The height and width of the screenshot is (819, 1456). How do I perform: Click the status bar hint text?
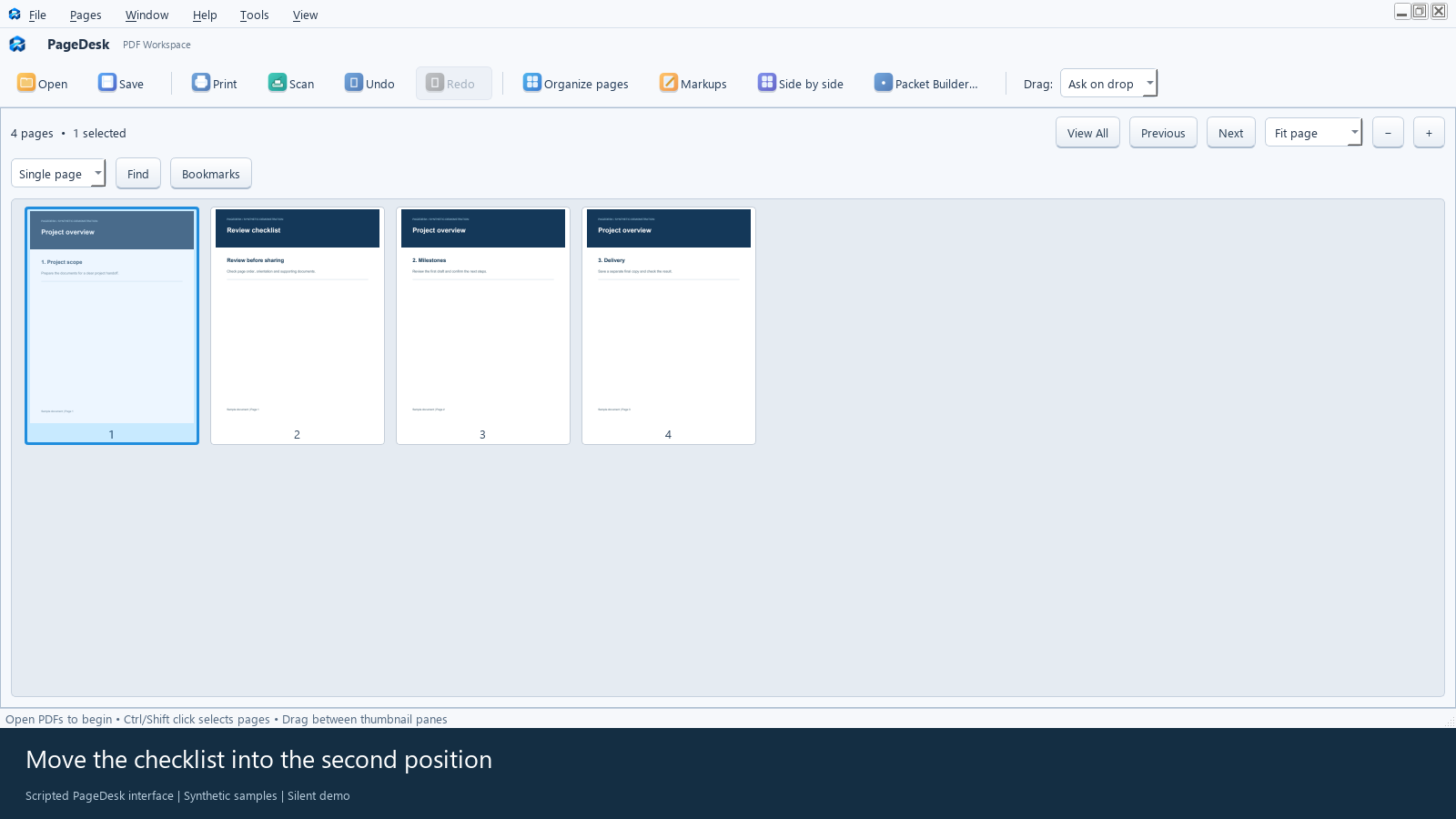(227, 719)
